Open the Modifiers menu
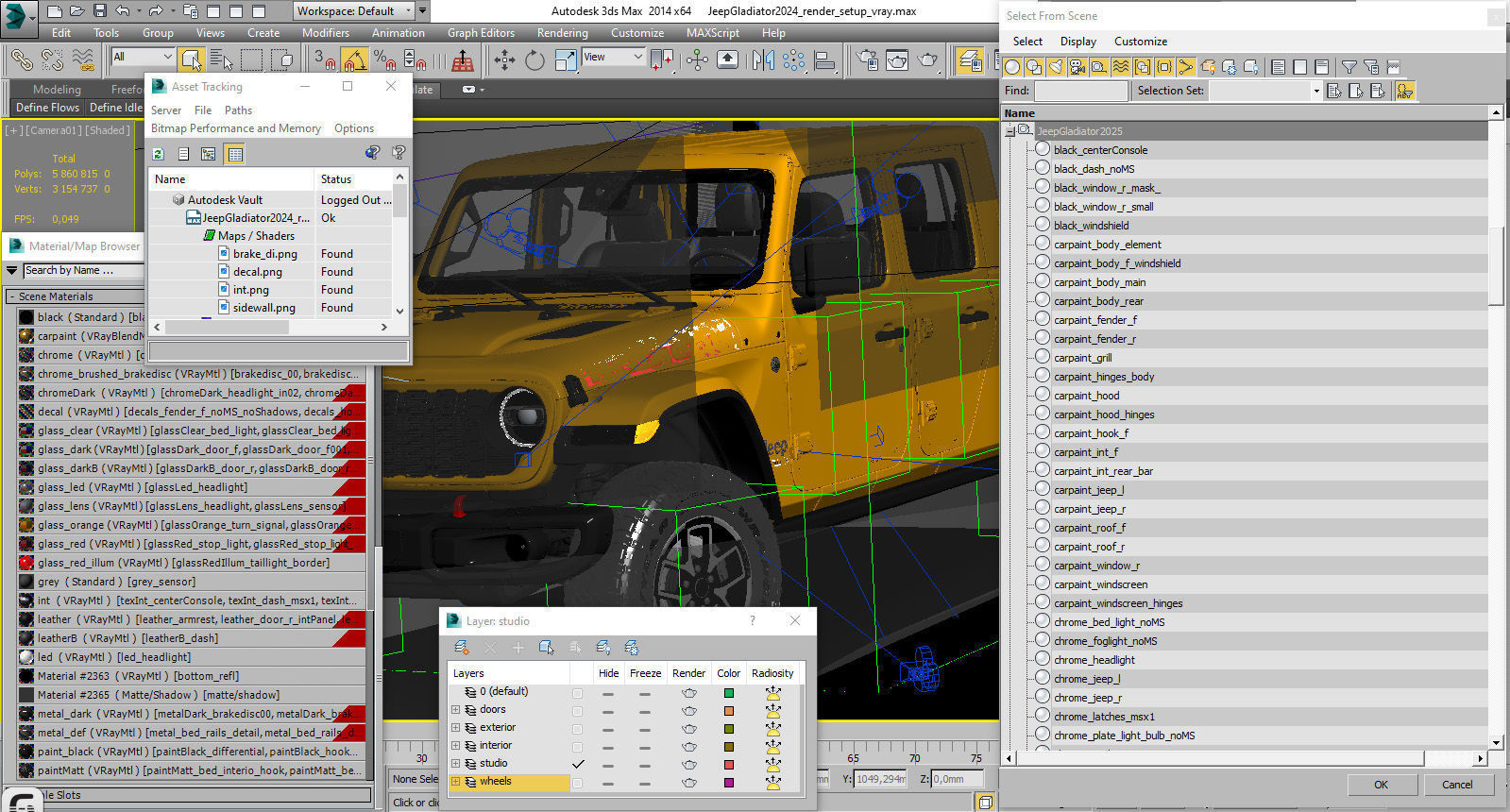Viewport: 1510px width, 812px height. 325,33
